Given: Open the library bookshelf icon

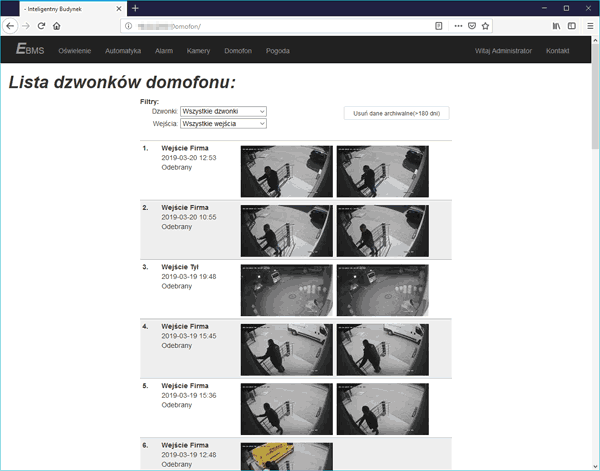Looking at the screenshot, I should pos(550,25).
